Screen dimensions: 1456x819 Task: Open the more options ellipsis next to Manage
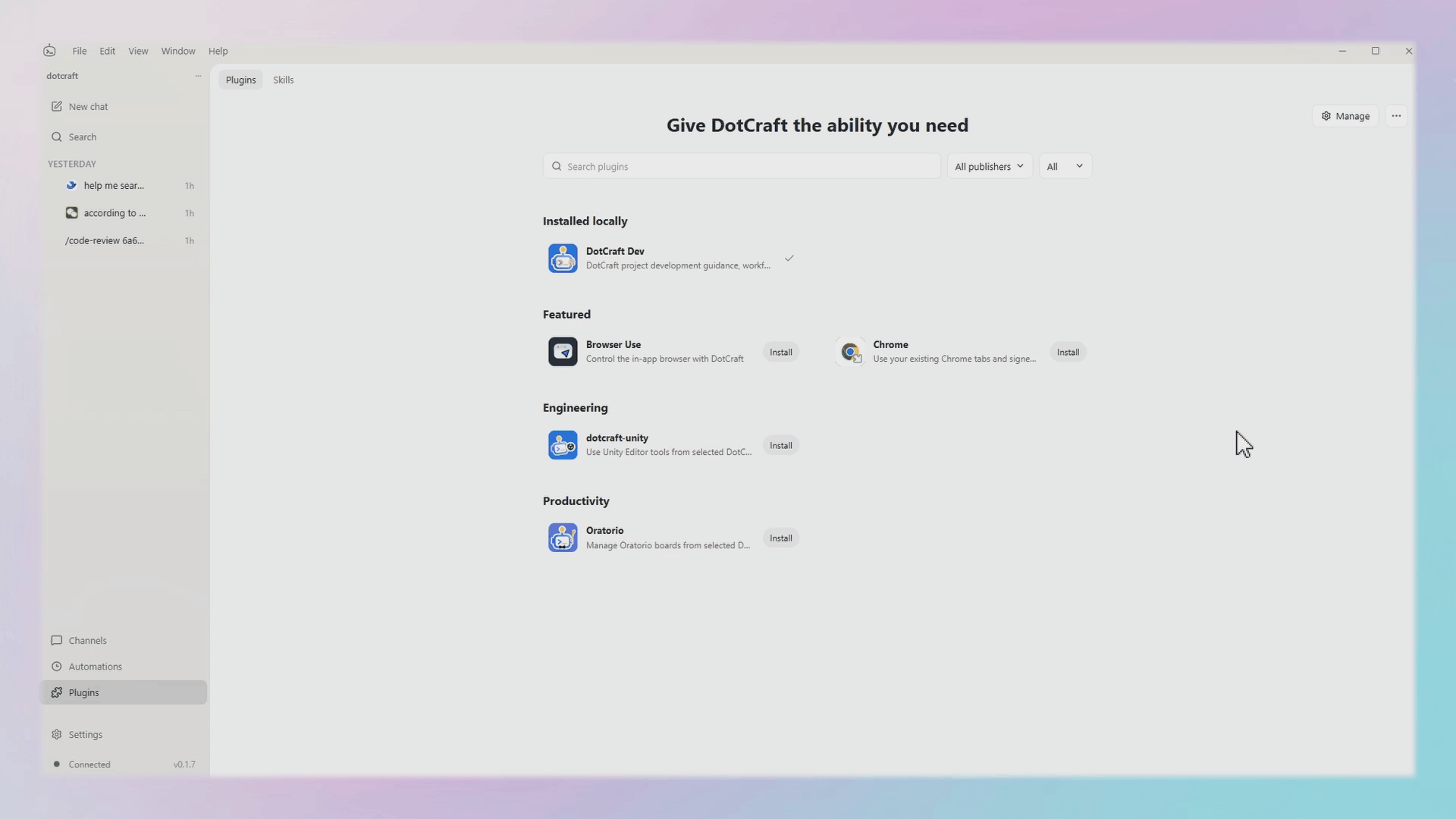point(1396,116)
